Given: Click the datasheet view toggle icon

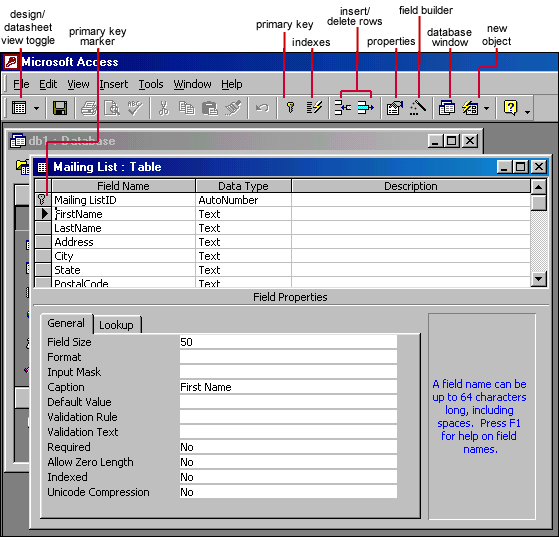Looking at the screenshot, I should [19, 108].
